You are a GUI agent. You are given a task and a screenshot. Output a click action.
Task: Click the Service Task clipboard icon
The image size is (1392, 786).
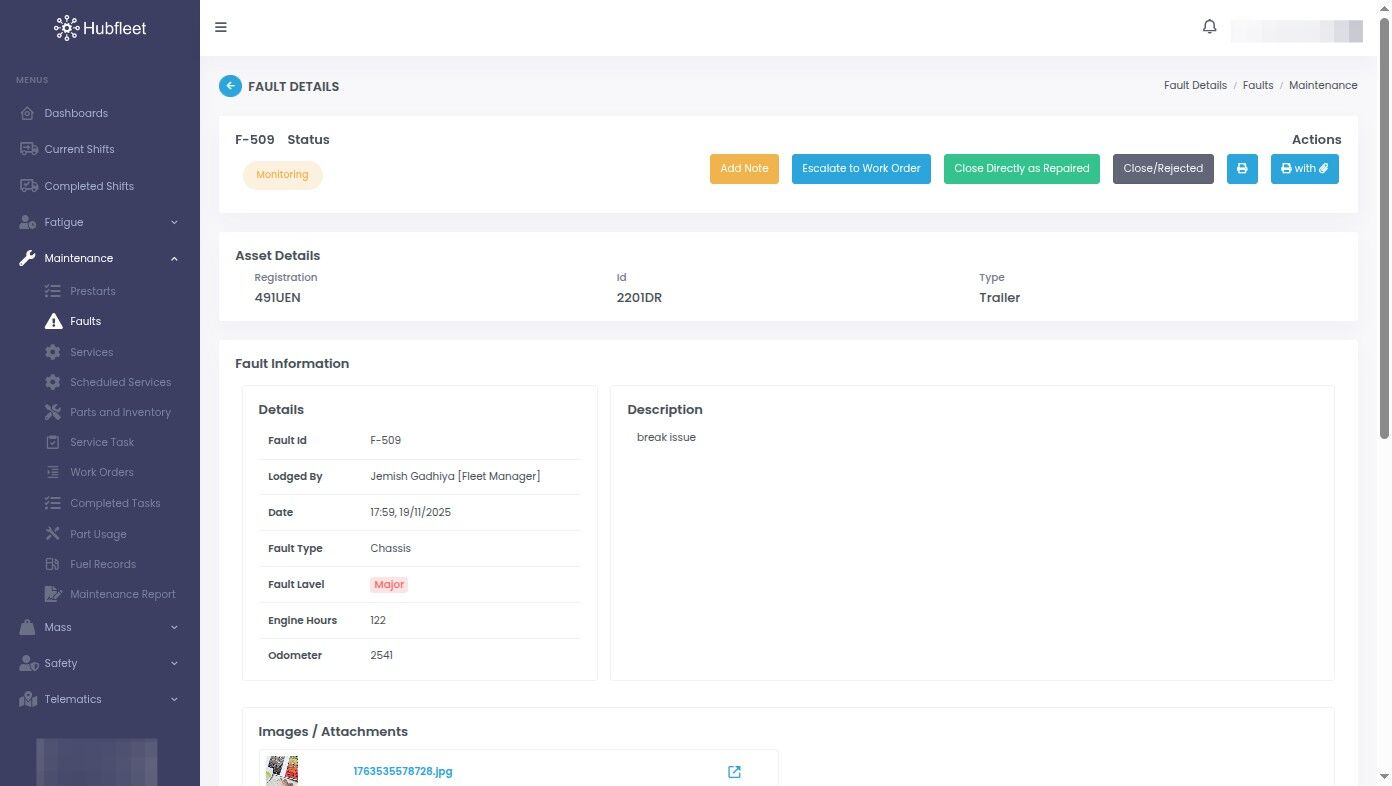(53, 442)
